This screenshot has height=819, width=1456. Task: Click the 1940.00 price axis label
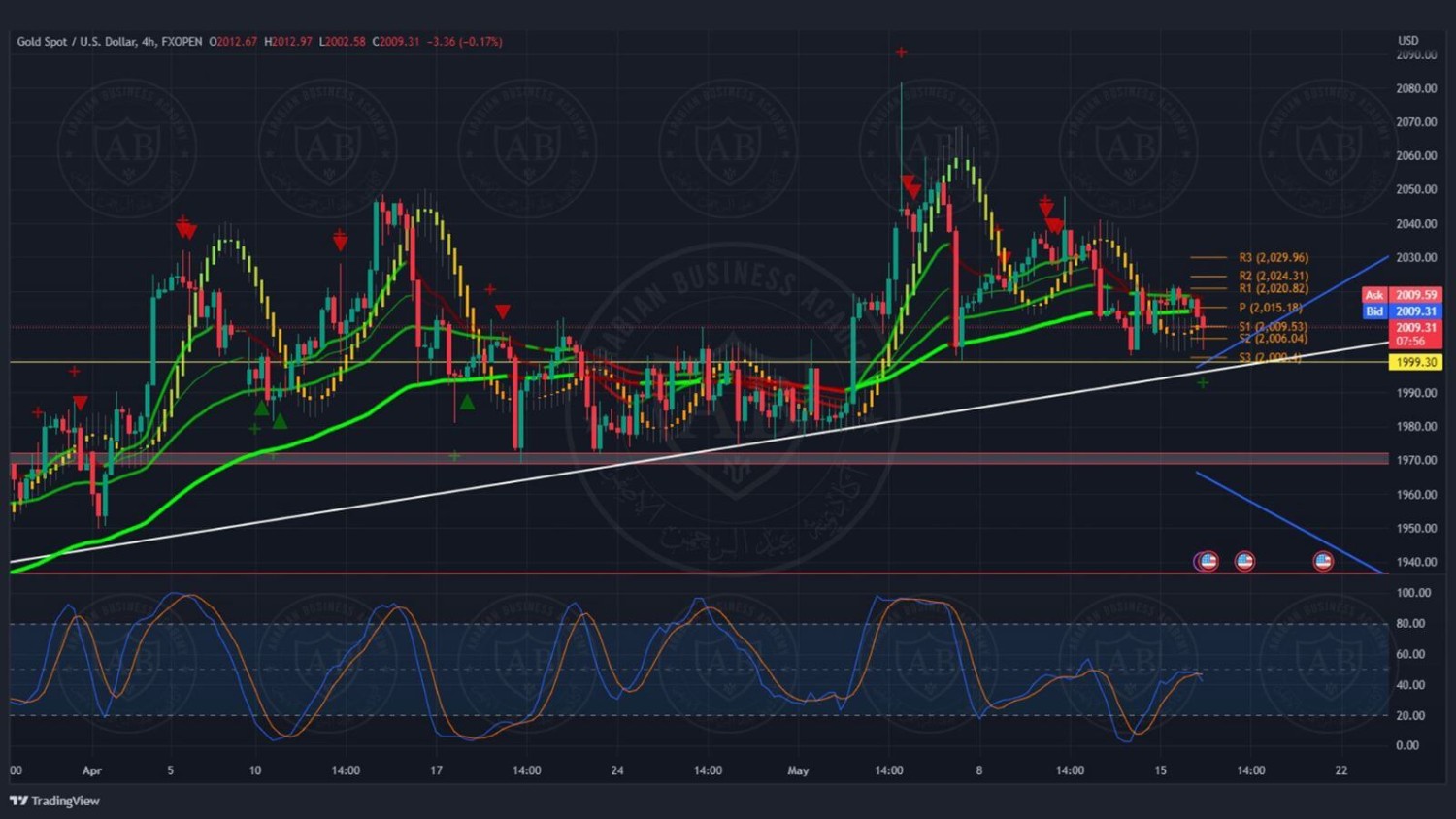click(1416, 562)
